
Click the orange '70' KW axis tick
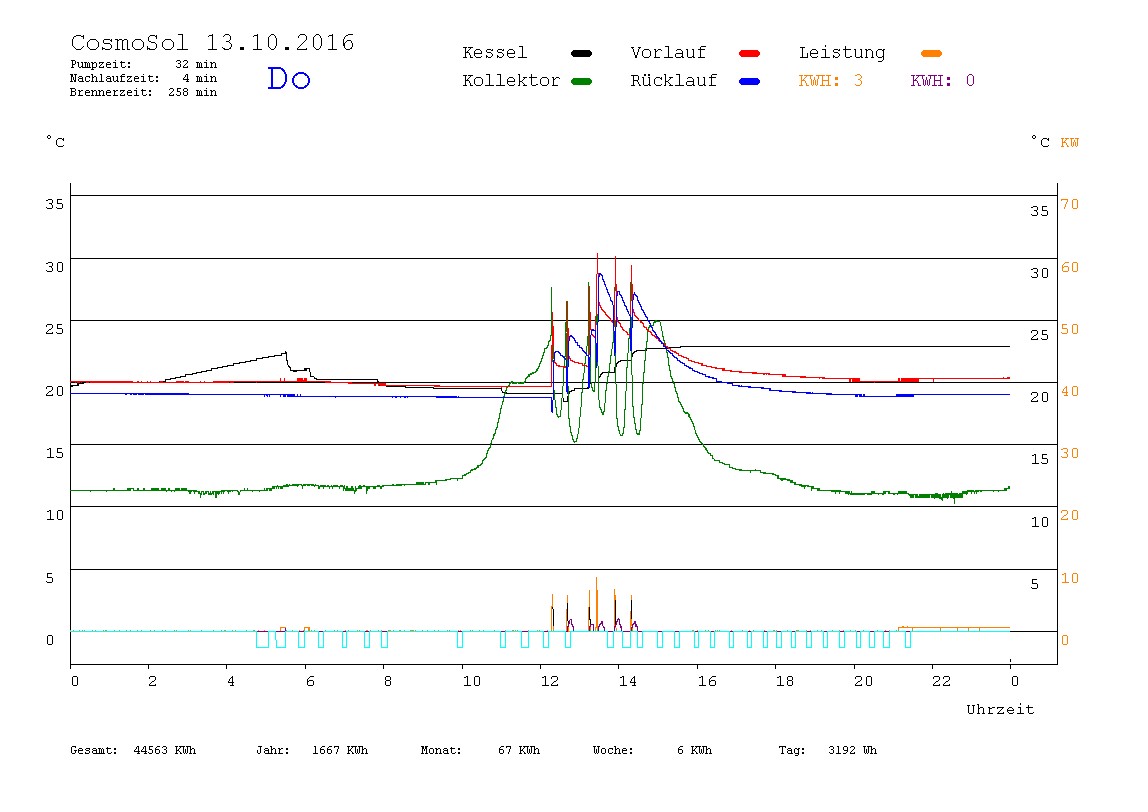(1070, 204)
